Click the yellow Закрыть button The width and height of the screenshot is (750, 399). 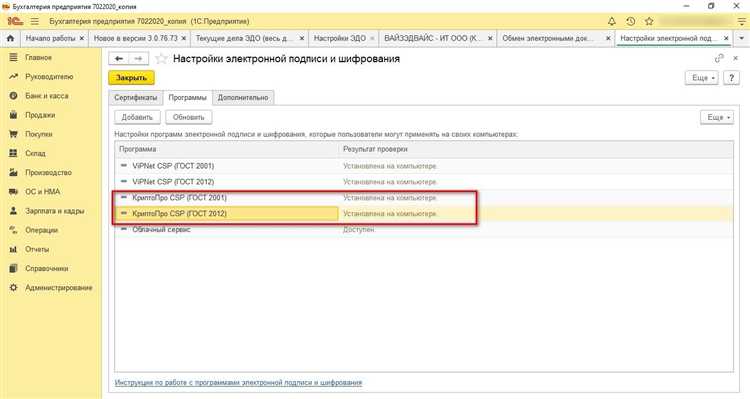(131, 78)
